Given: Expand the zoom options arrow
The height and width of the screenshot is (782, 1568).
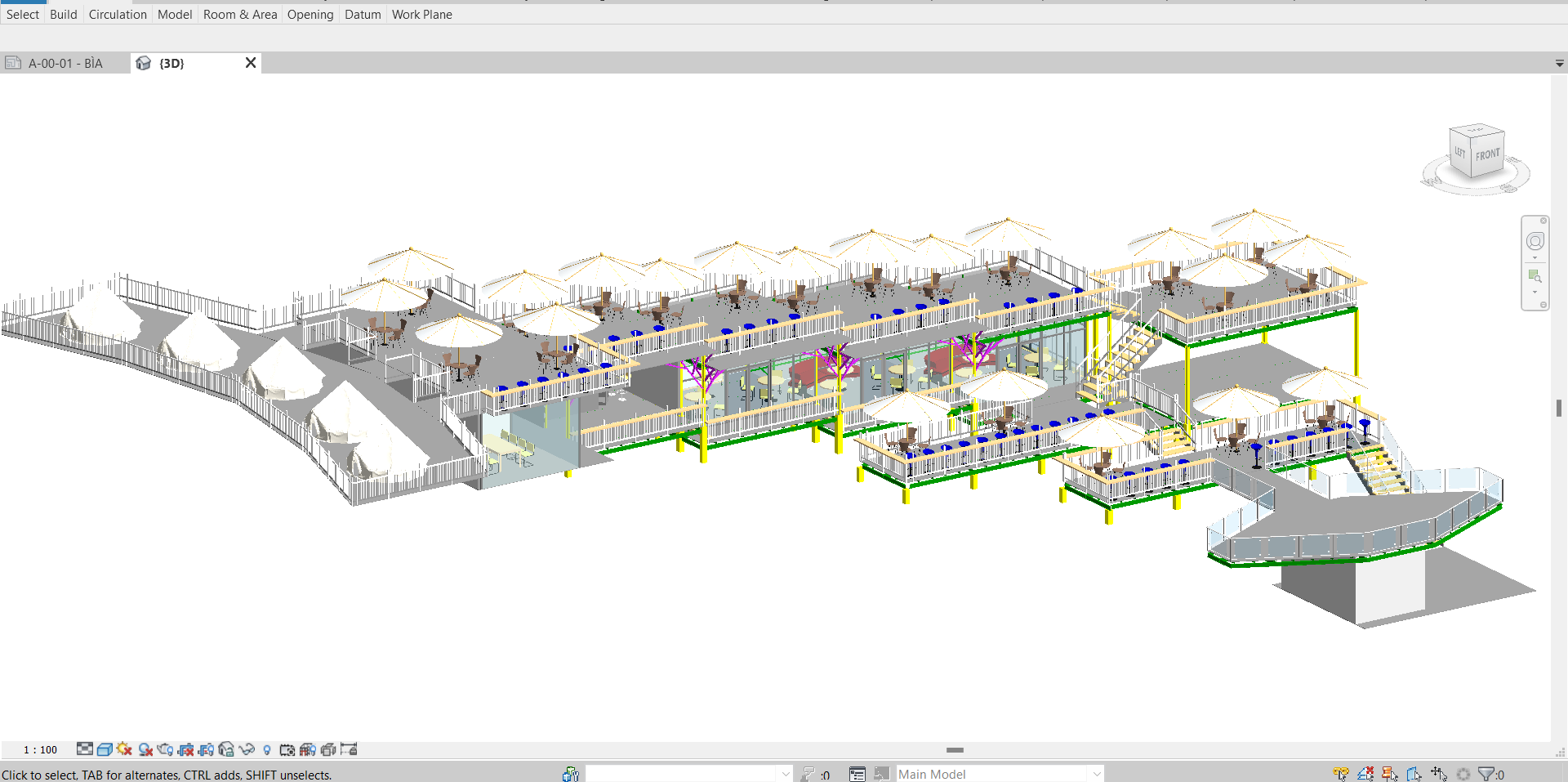Looking at the screenshot, I should (x=1535, y=293).
